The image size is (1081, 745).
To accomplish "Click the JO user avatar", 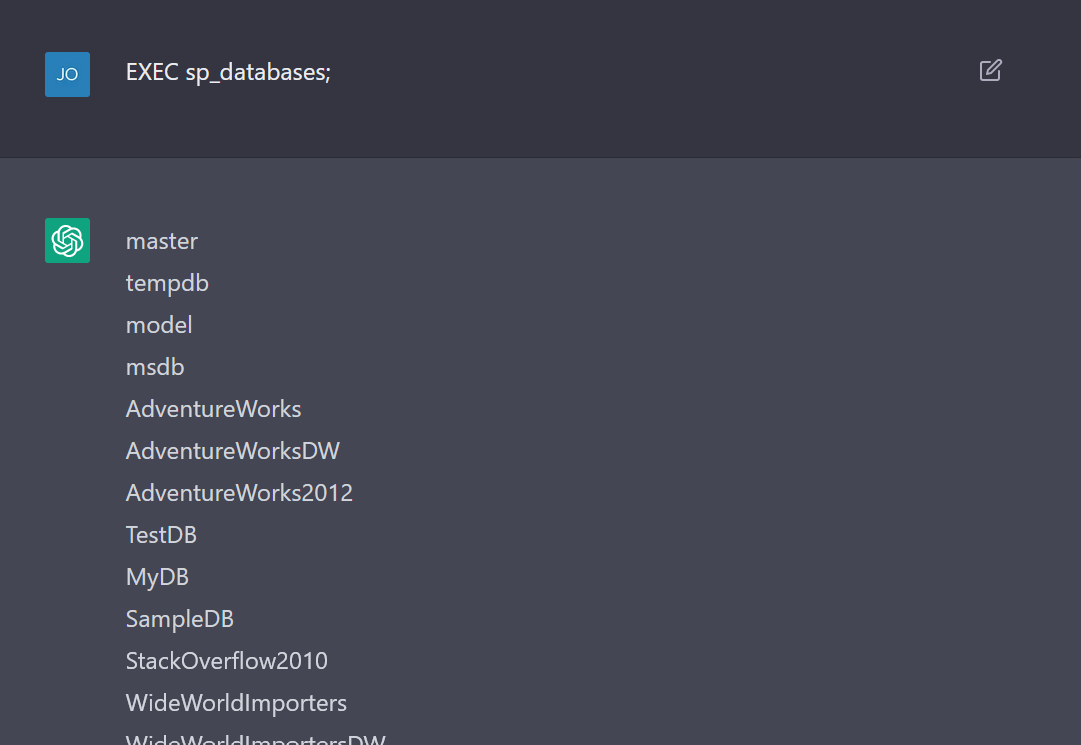I will point(68,74).
